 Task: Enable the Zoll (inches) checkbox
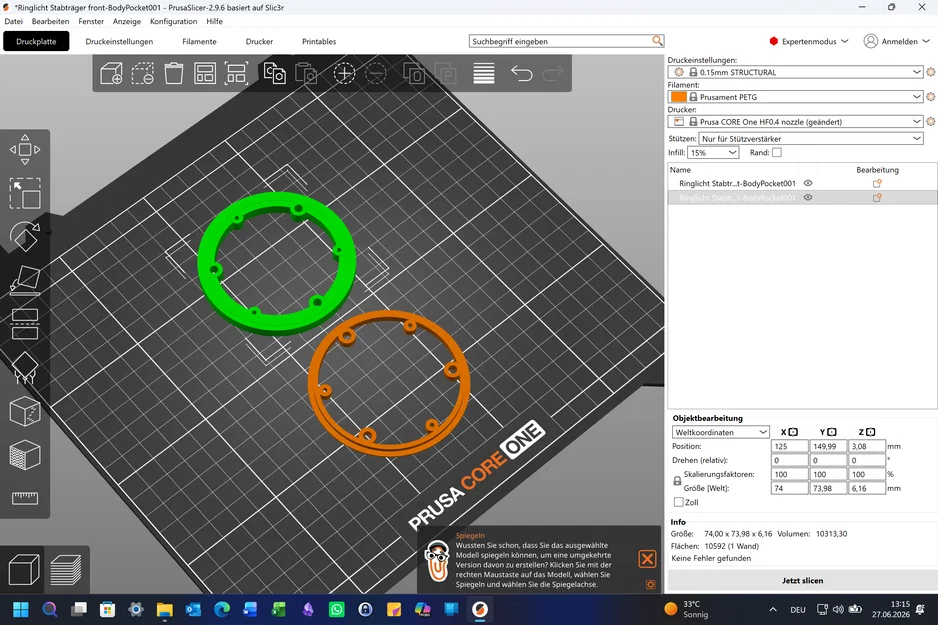click(678, 502)
